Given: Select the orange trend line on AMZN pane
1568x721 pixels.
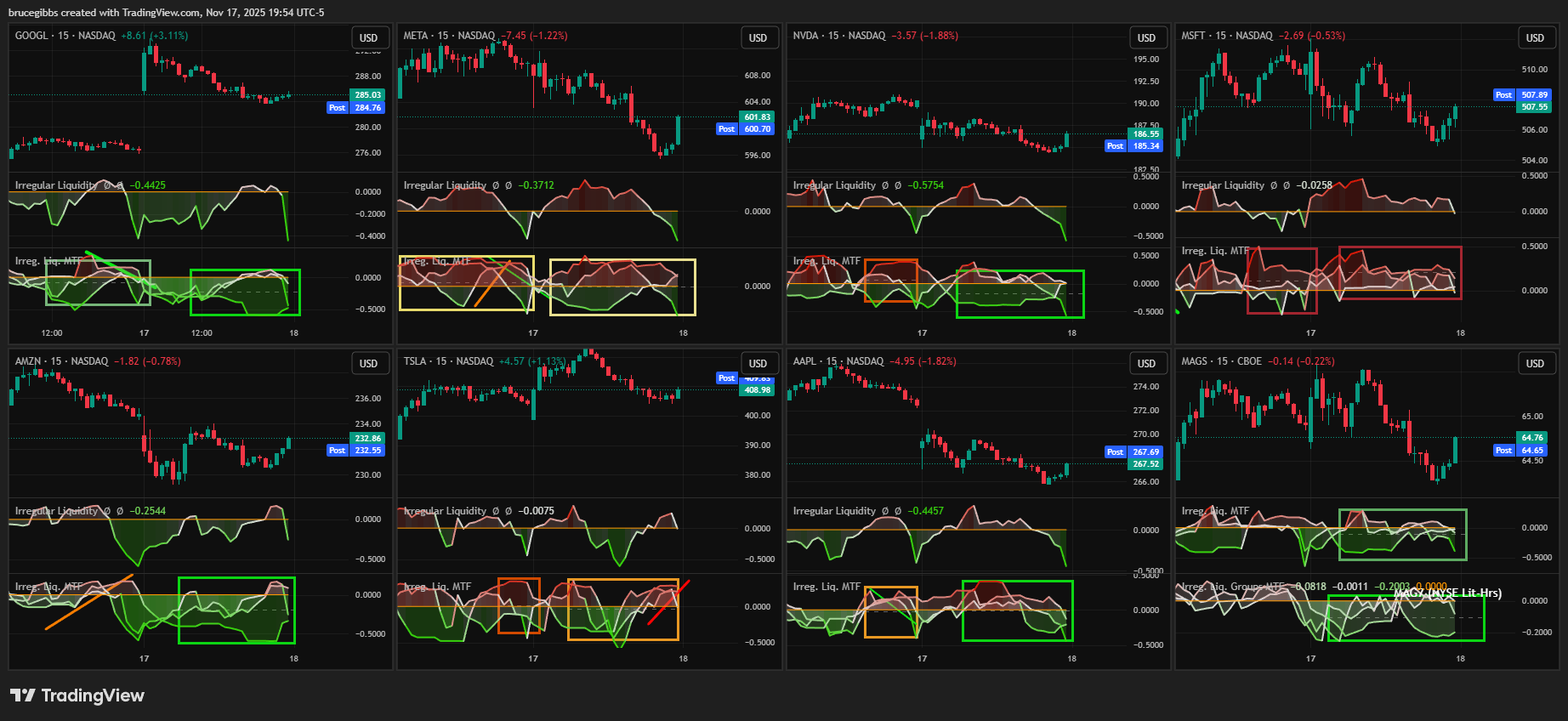Looking at the screenshot, I should coord(88,603).
